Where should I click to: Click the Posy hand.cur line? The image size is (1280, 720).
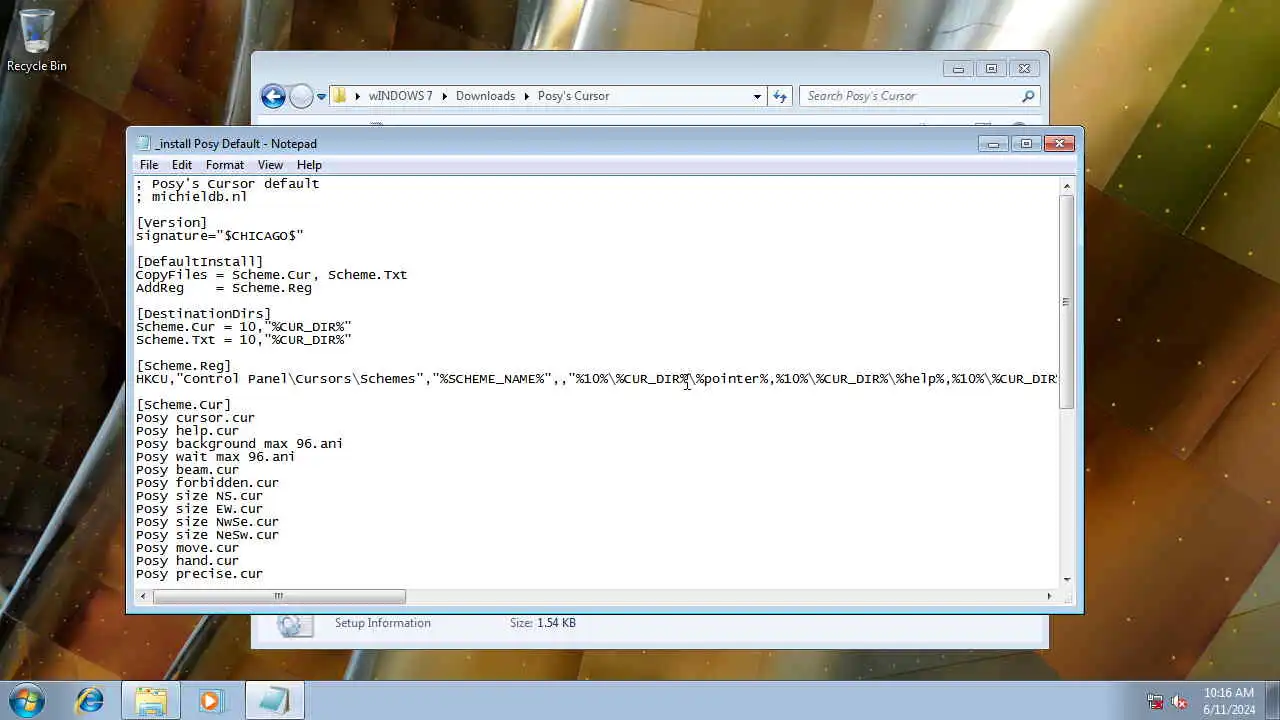[x=188, y=561]
